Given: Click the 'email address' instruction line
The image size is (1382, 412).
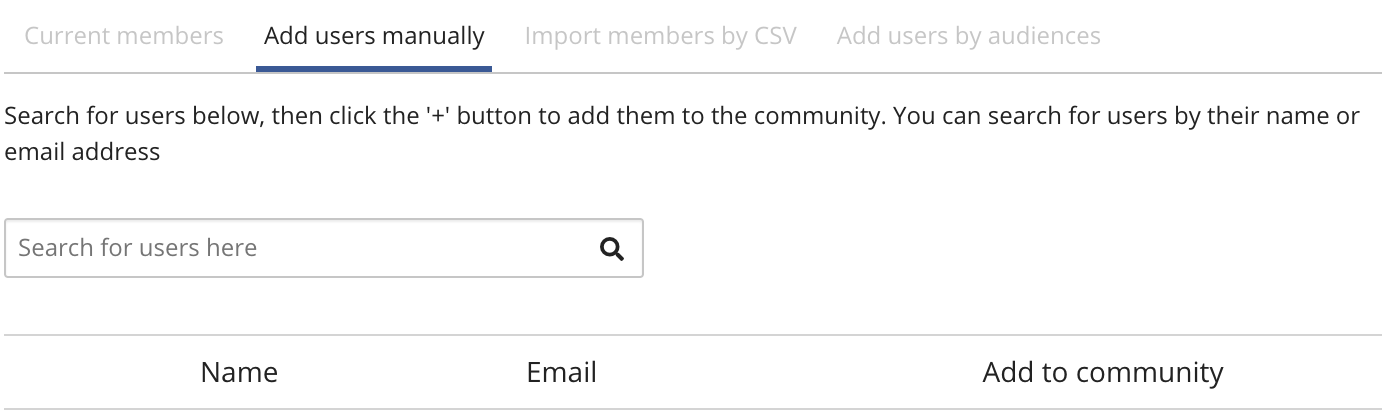Looking at the screenshot, I should 83,153.
